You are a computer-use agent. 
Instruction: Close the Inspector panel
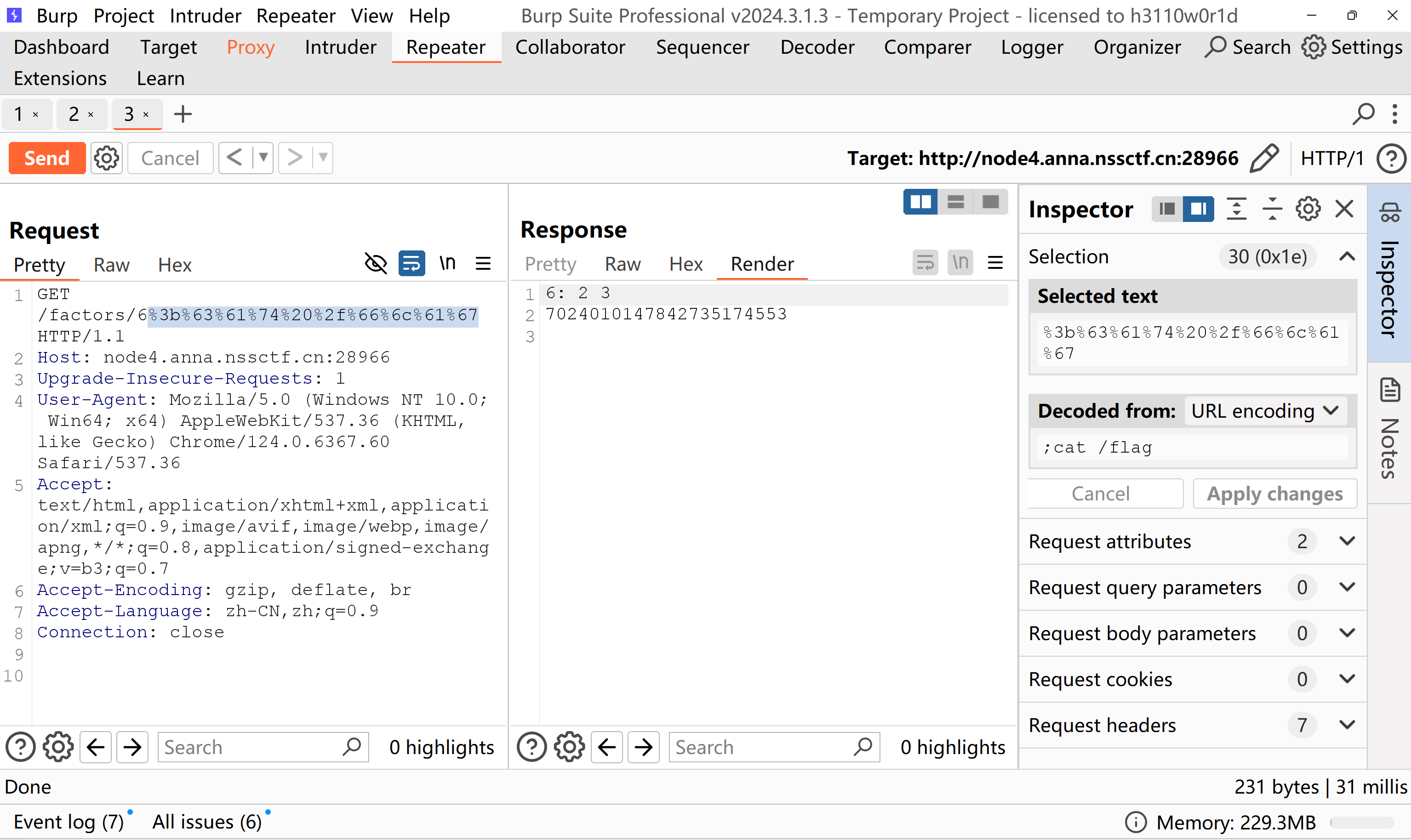click(x=1344, y=209)
